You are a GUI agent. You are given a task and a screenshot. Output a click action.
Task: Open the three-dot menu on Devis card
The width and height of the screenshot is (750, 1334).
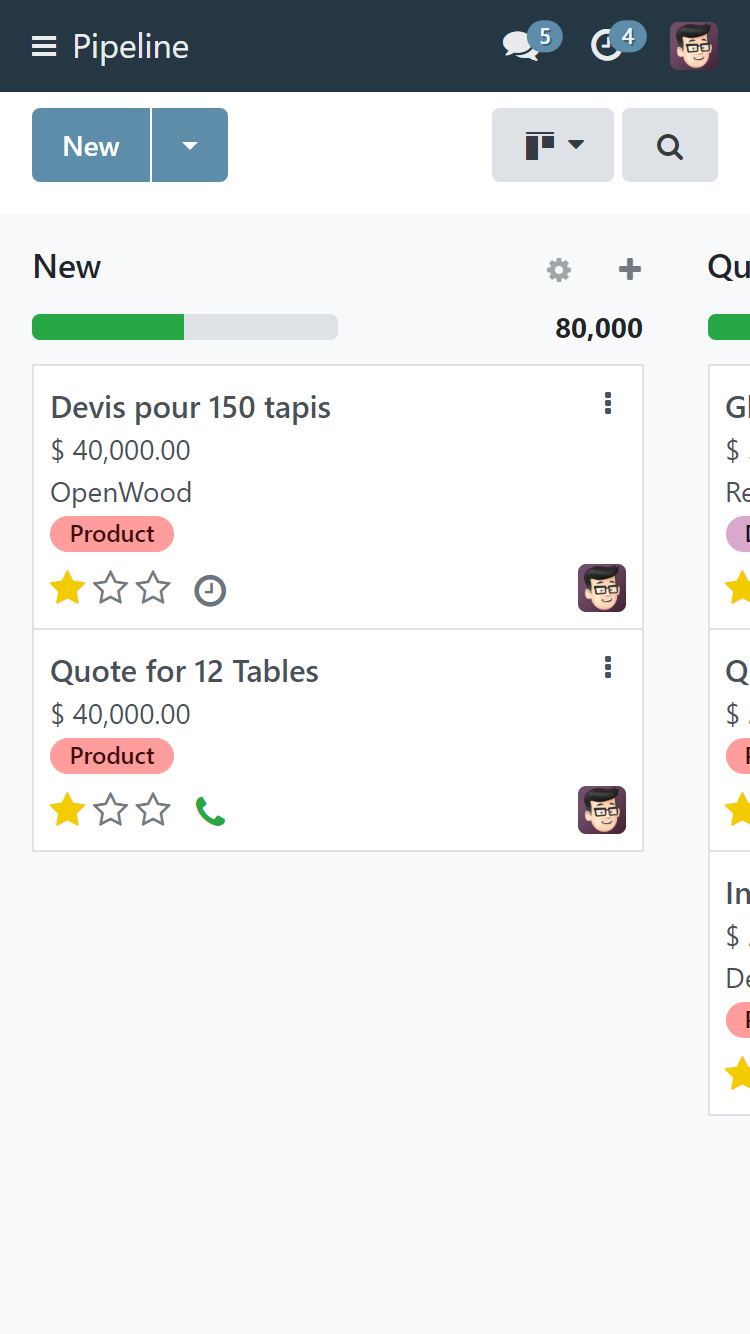coord(607,404)
